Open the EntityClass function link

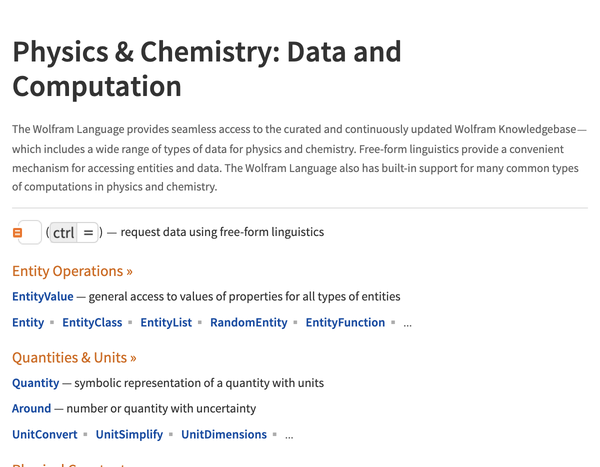92,323
